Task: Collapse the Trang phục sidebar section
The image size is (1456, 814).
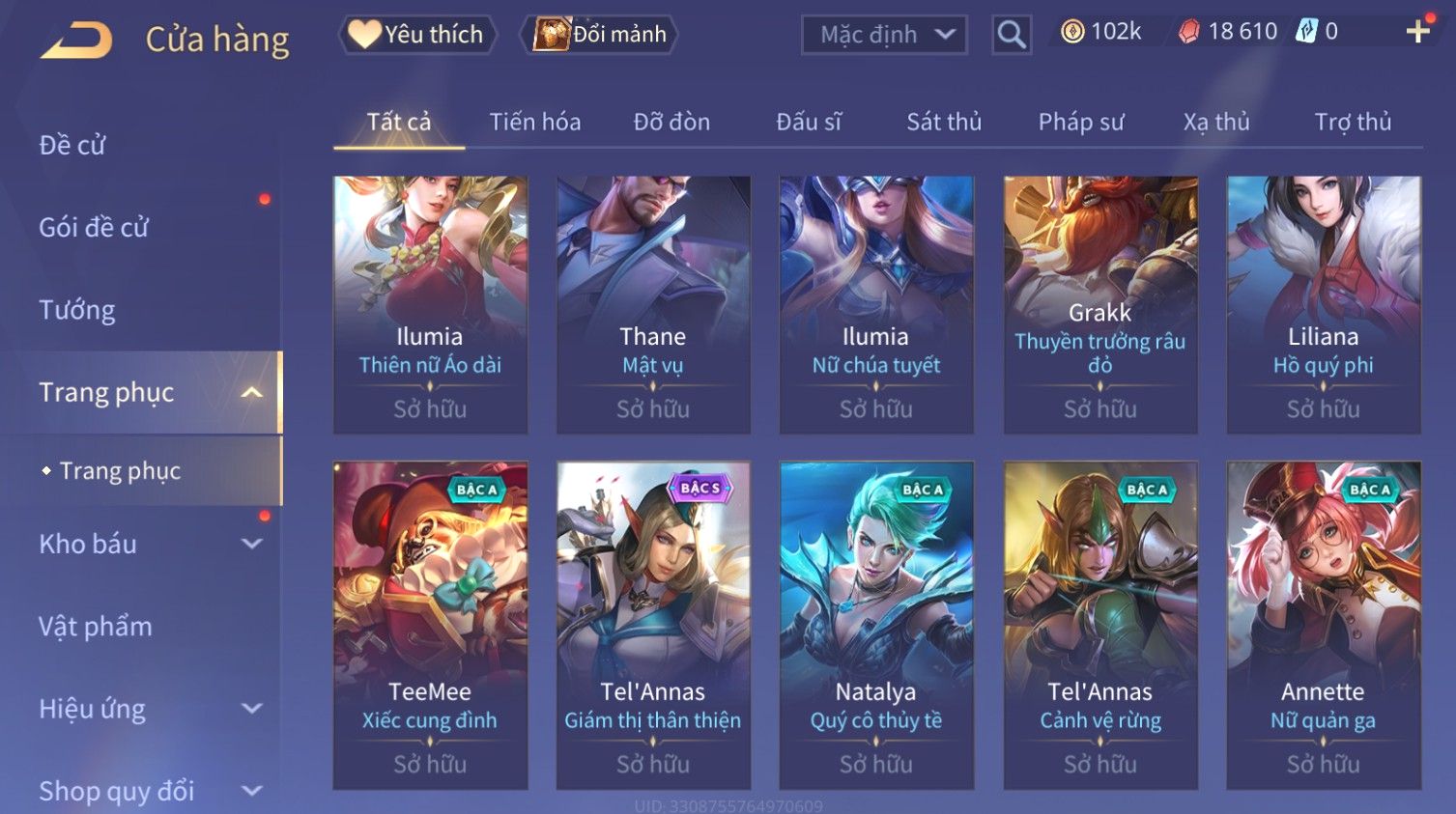Action: coord(252,392)
